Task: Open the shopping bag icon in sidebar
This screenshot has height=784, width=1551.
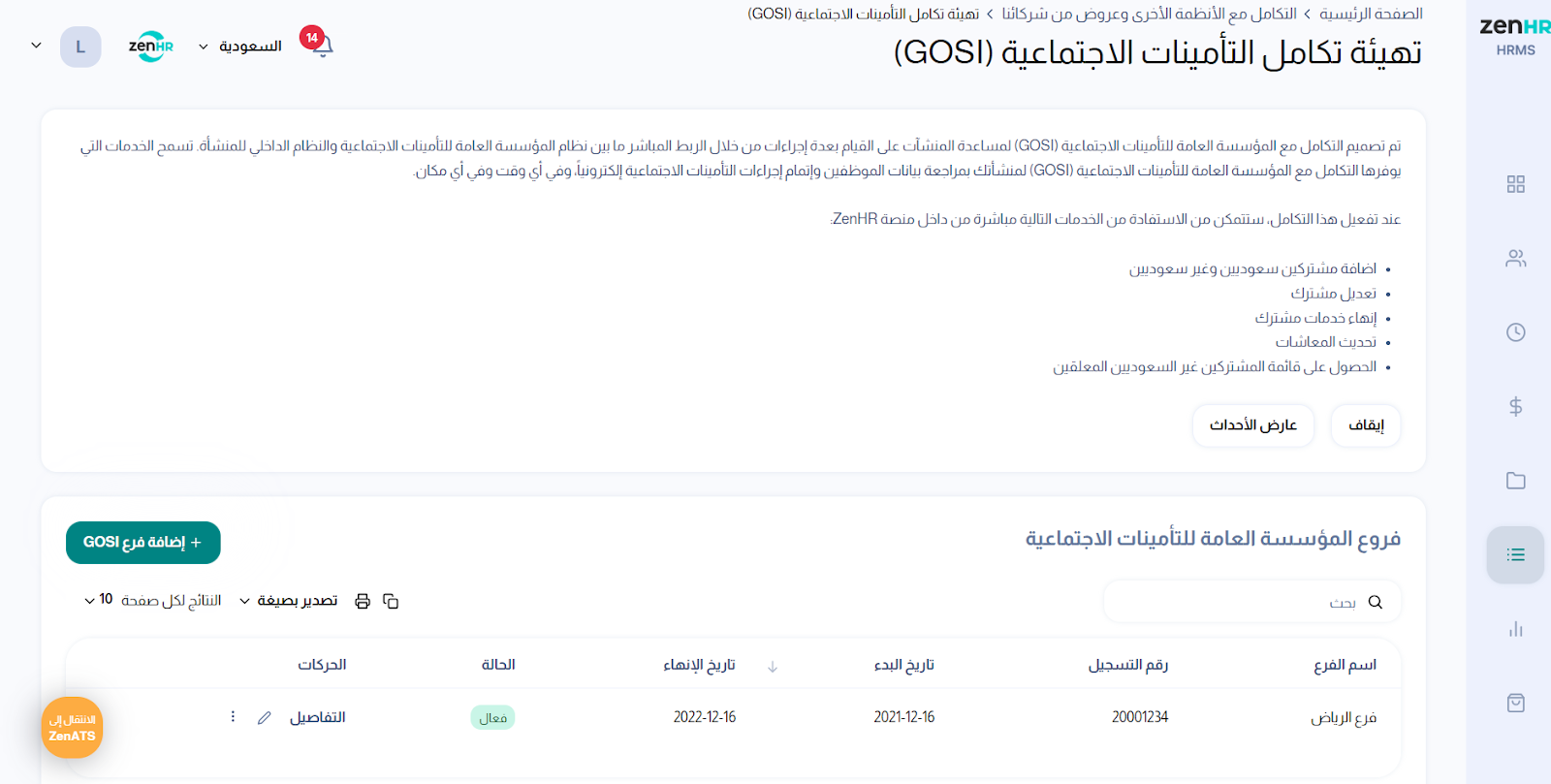Action: click(x=1515, y=703)
